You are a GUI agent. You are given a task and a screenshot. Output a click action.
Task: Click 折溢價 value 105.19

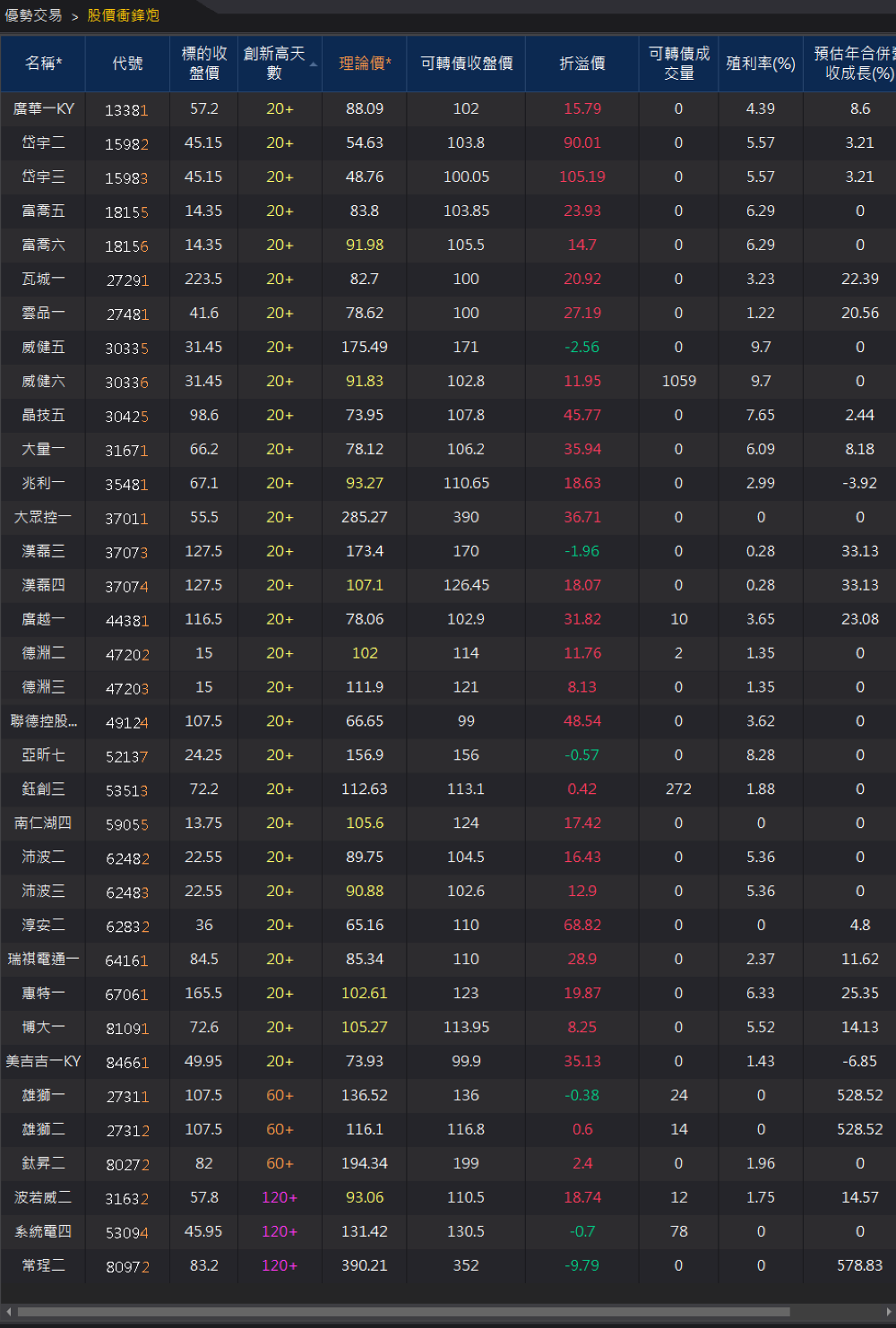point(582,177)
